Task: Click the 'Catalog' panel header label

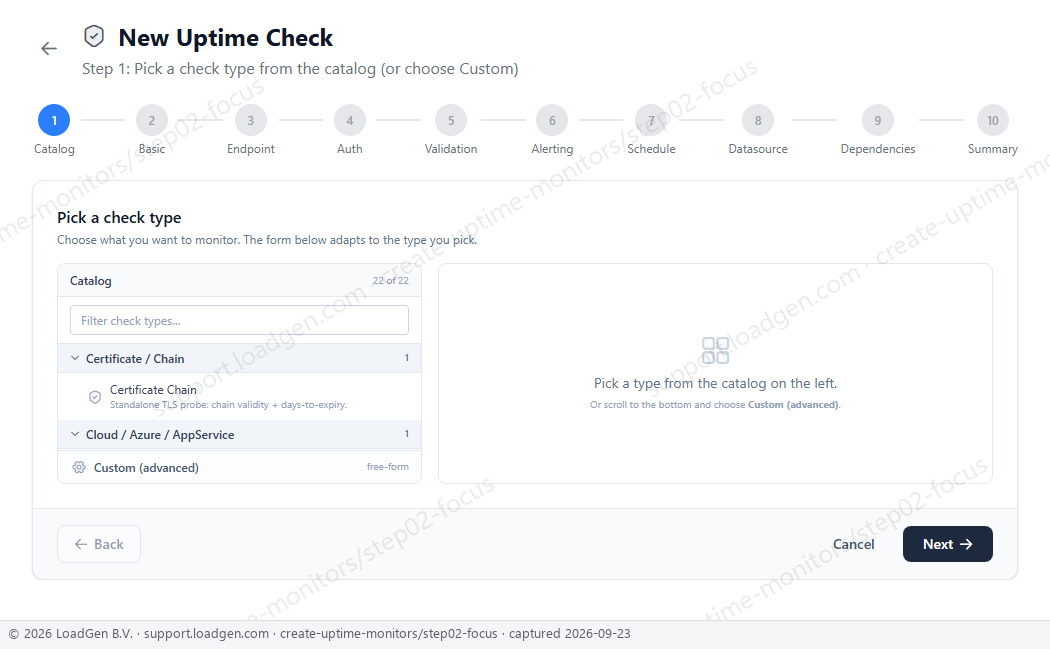Action: pyautogui.click(x=90, y=281)
